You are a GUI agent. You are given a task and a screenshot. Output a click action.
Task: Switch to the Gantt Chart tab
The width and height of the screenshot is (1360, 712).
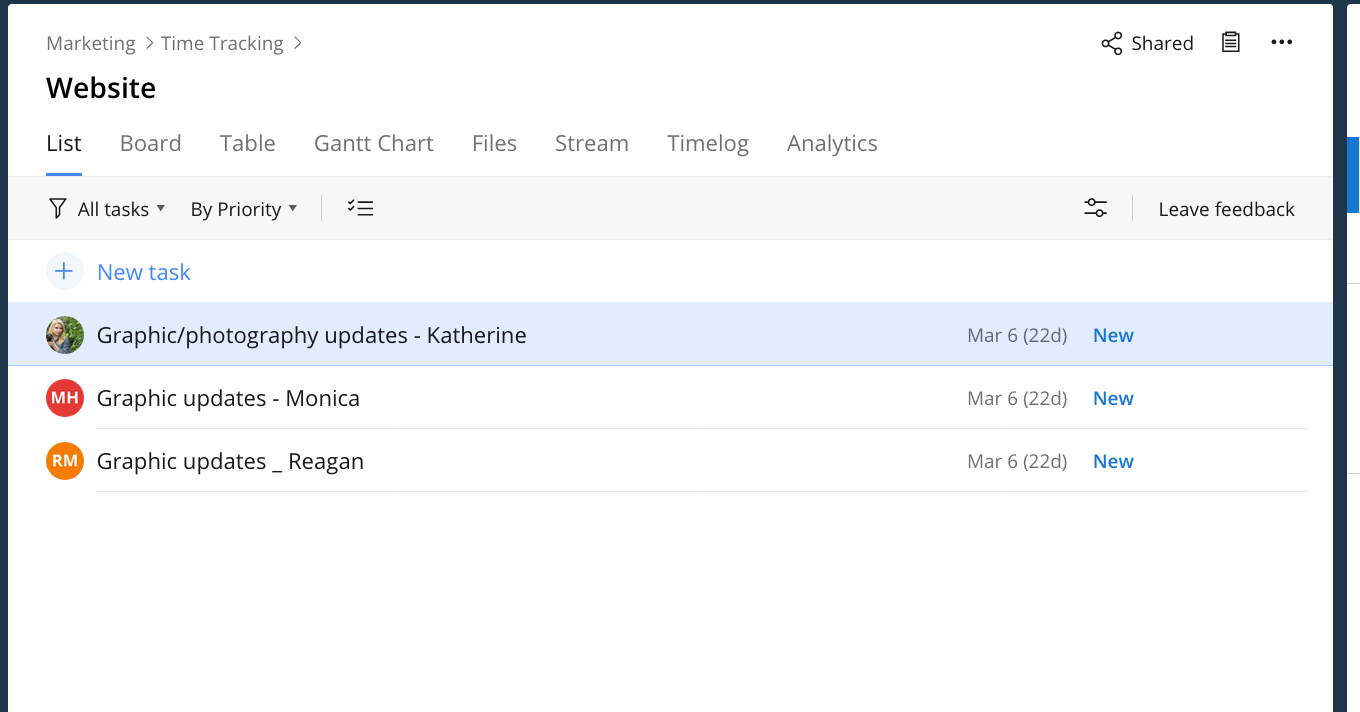click(373, 143)
